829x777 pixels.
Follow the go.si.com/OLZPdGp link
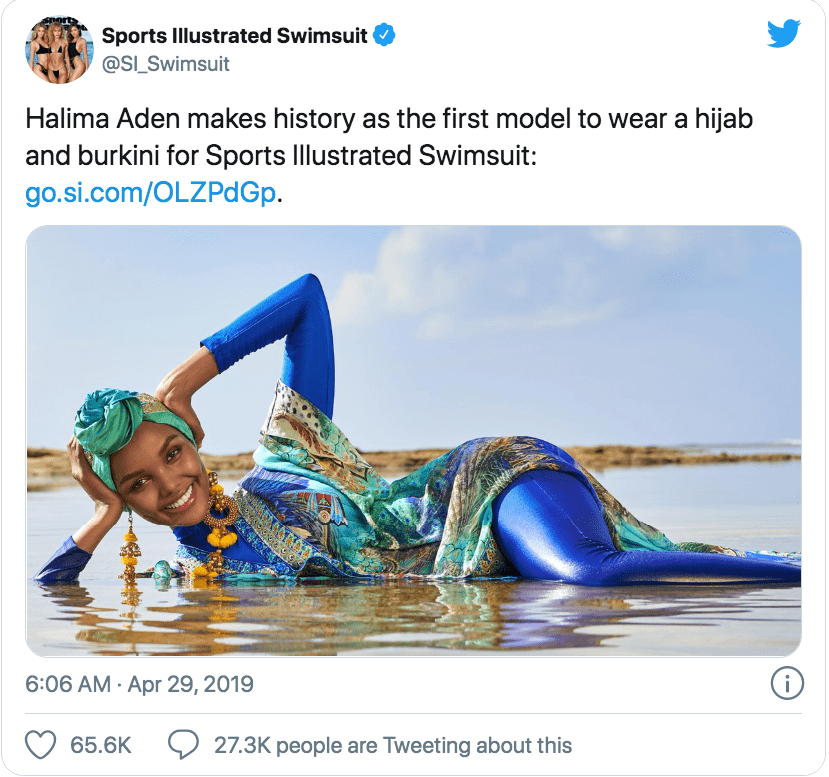151,193
